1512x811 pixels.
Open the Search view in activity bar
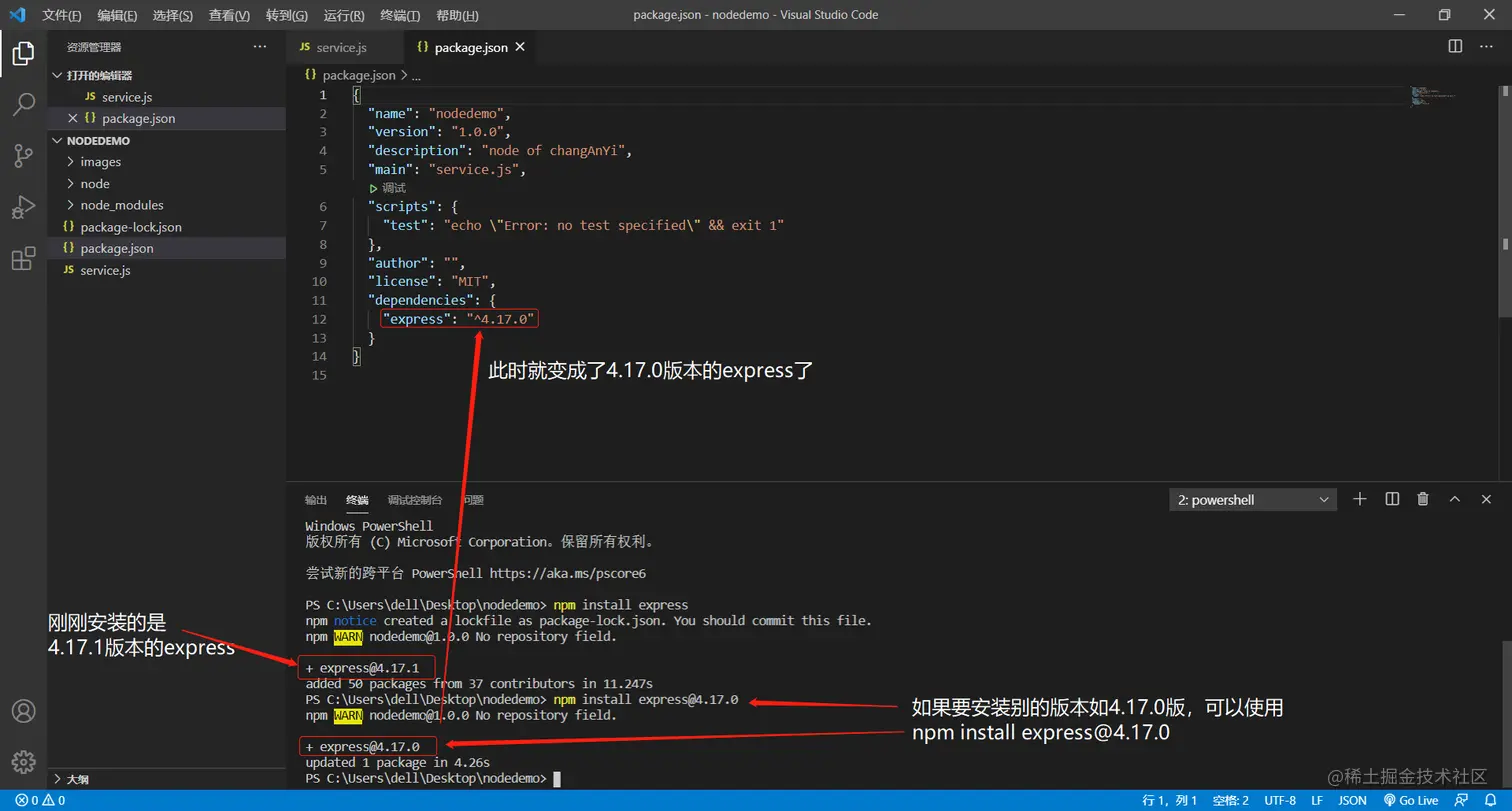coord(23,104)
